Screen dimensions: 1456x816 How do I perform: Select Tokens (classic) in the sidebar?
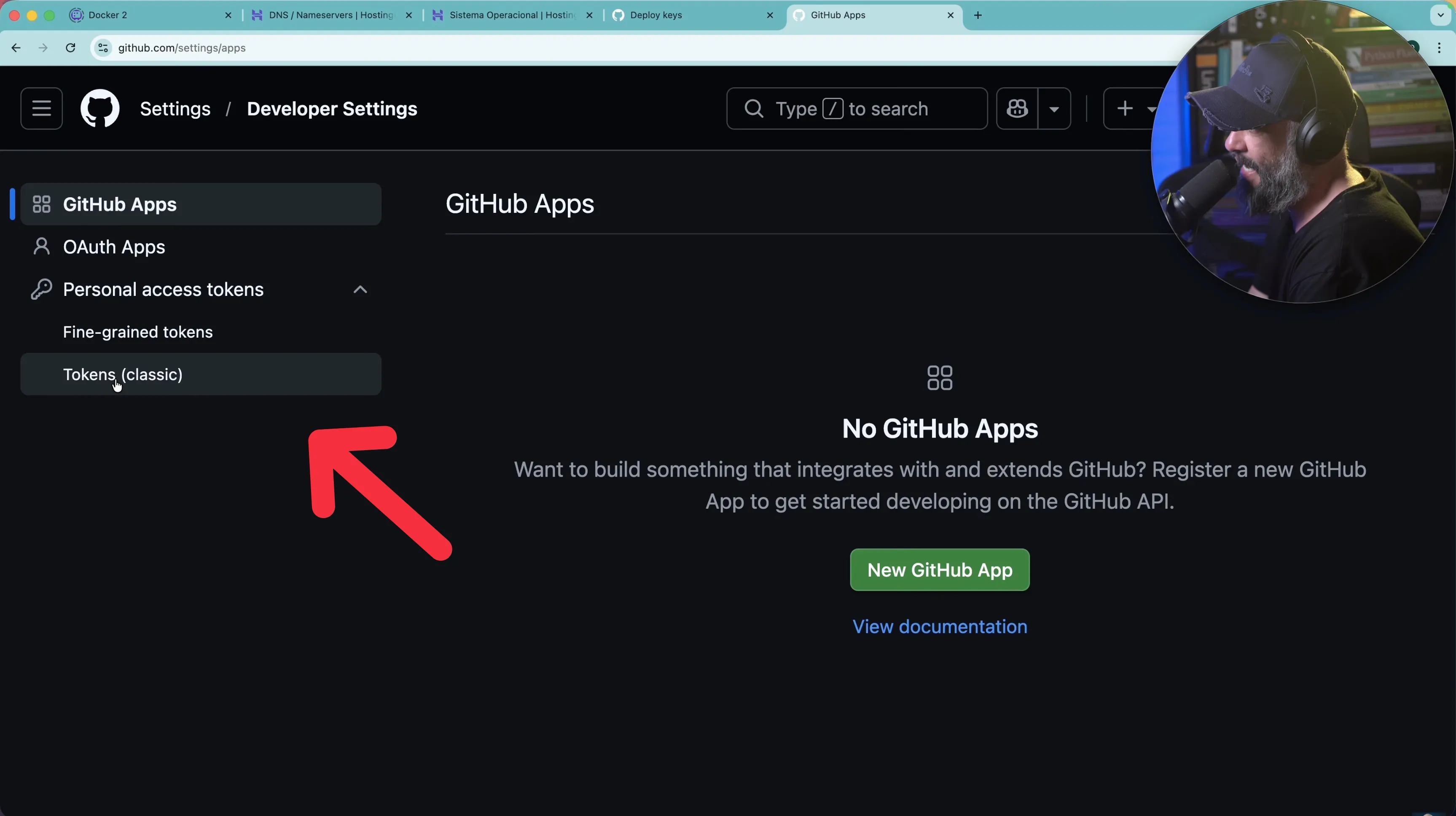pyautogui.click(x=122, y=374)
